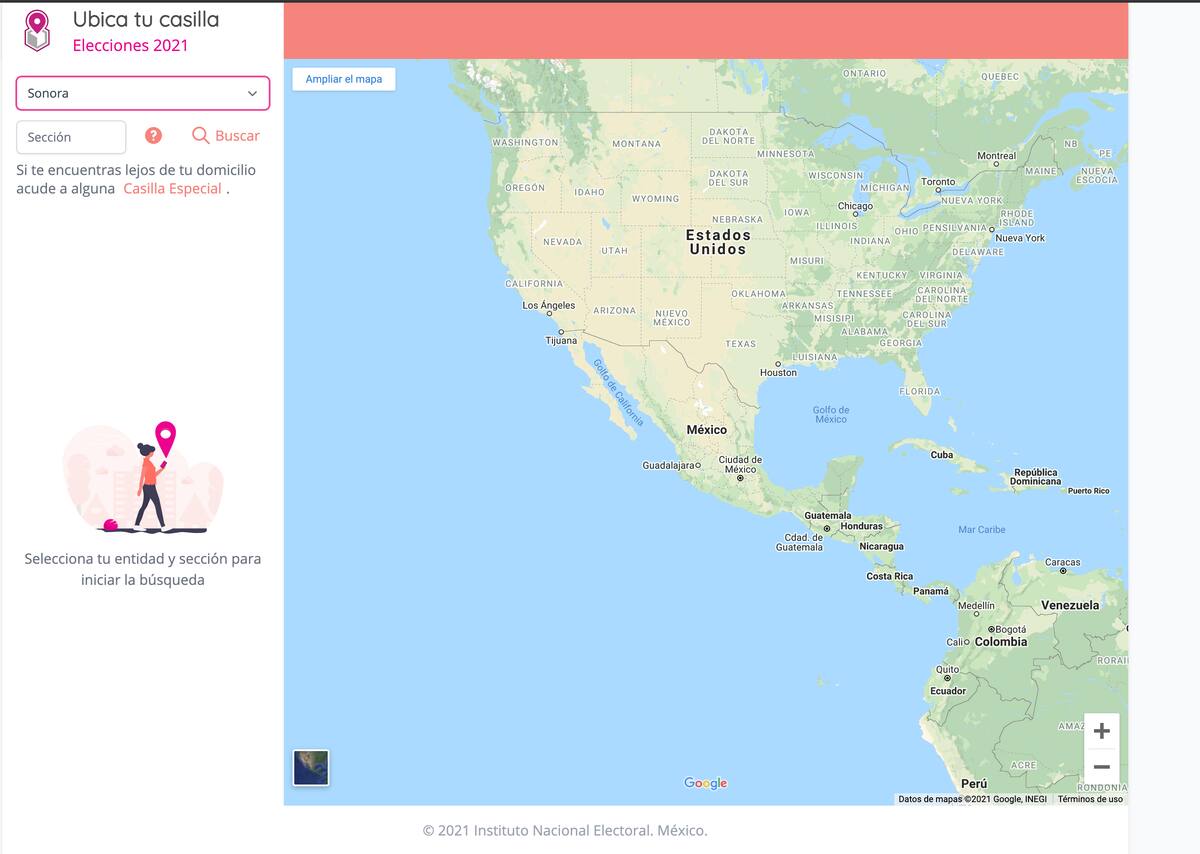The image size is (1200, 854).
Task: Zoom out with the map minus button
Action: [x=1101, y=767]
